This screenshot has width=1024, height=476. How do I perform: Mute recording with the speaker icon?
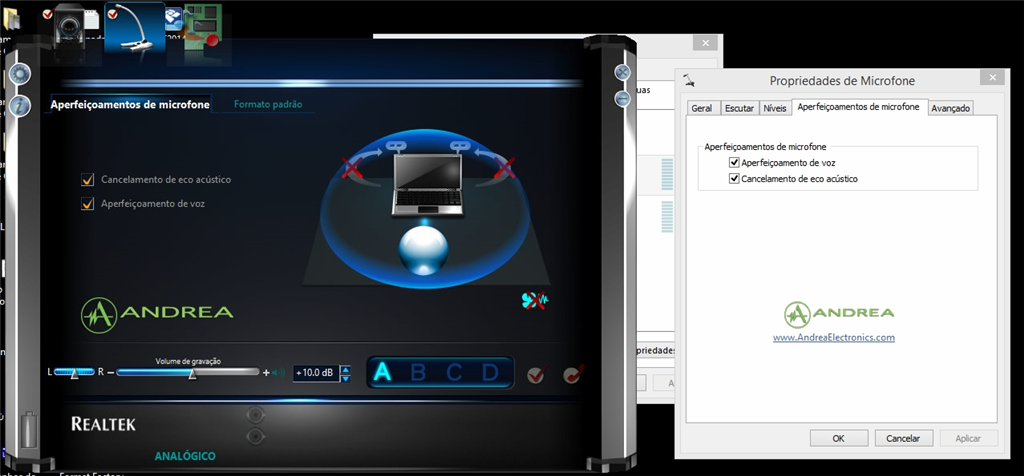[279, 373]
